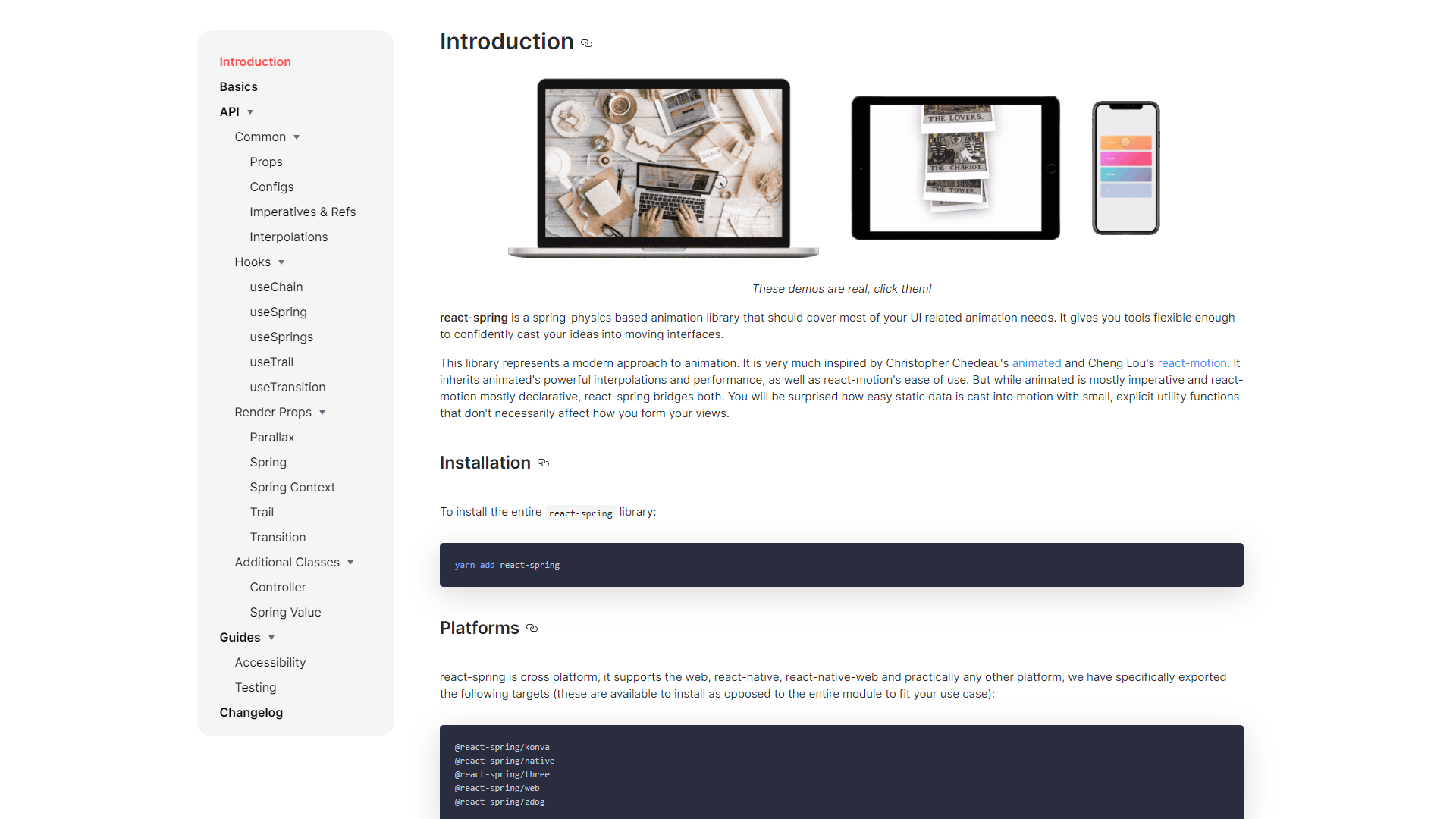This screenshot has height=819, width=1456.
Task: Go to Basics in the sidebar
Action: (x=239, y=86)
